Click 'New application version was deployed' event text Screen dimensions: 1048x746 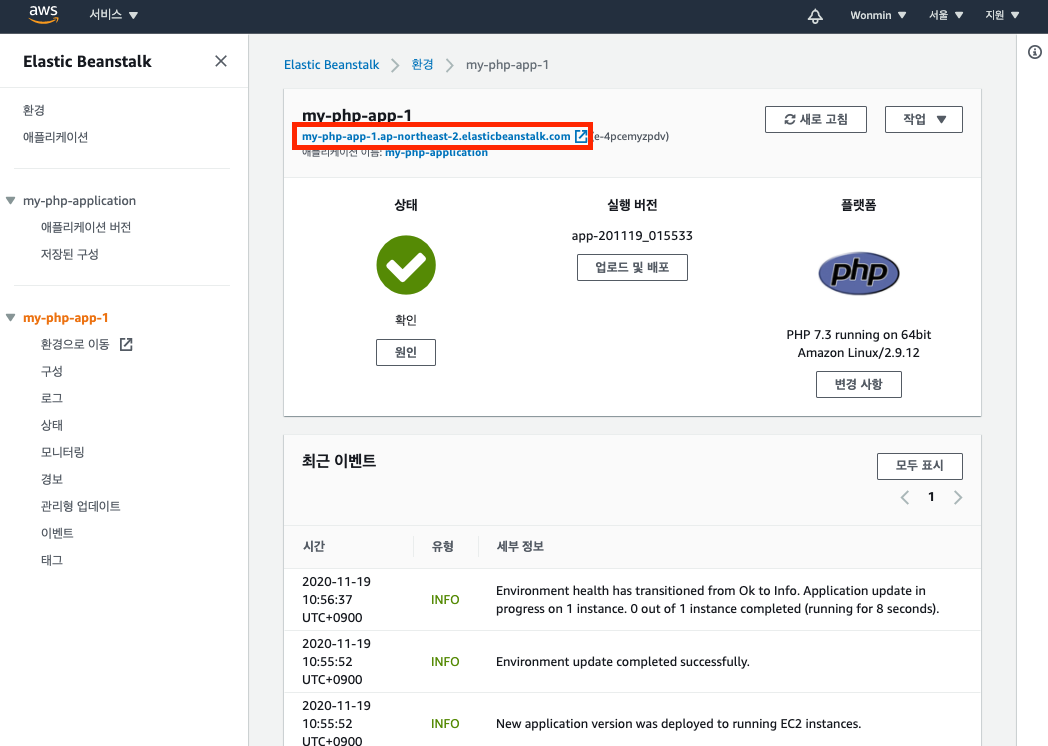pyautogui.click(x=678, y=724)
